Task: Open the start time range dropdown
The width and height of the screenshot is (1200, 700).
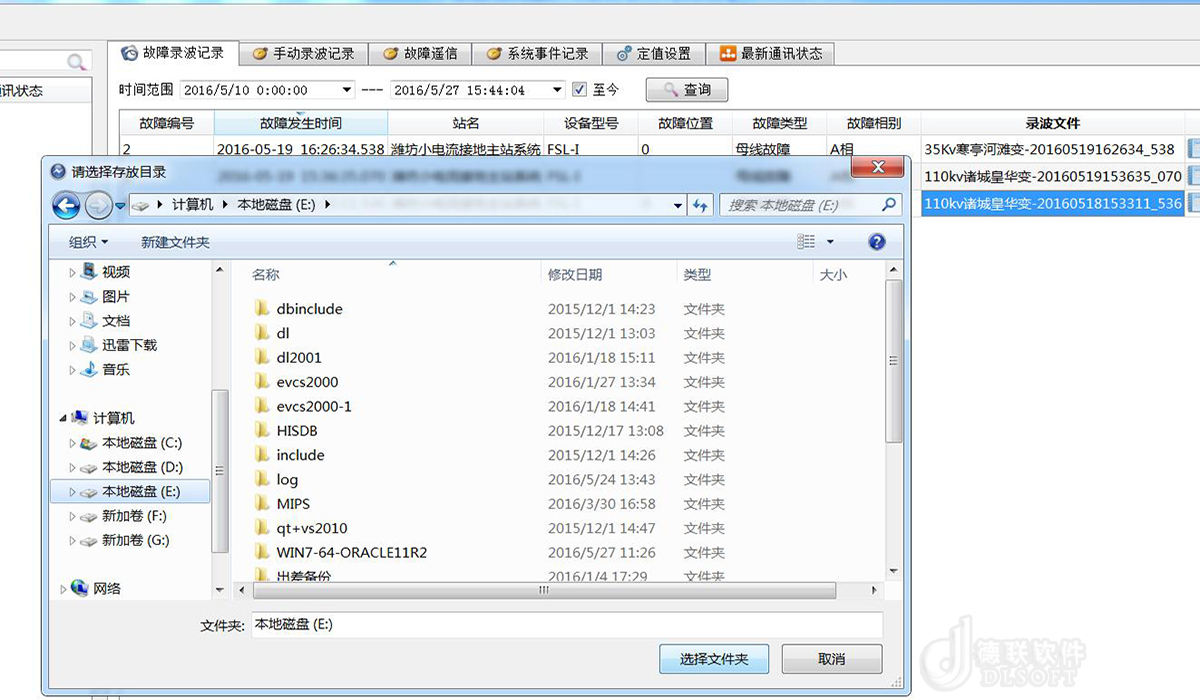Action: click(x=347, y=90)
